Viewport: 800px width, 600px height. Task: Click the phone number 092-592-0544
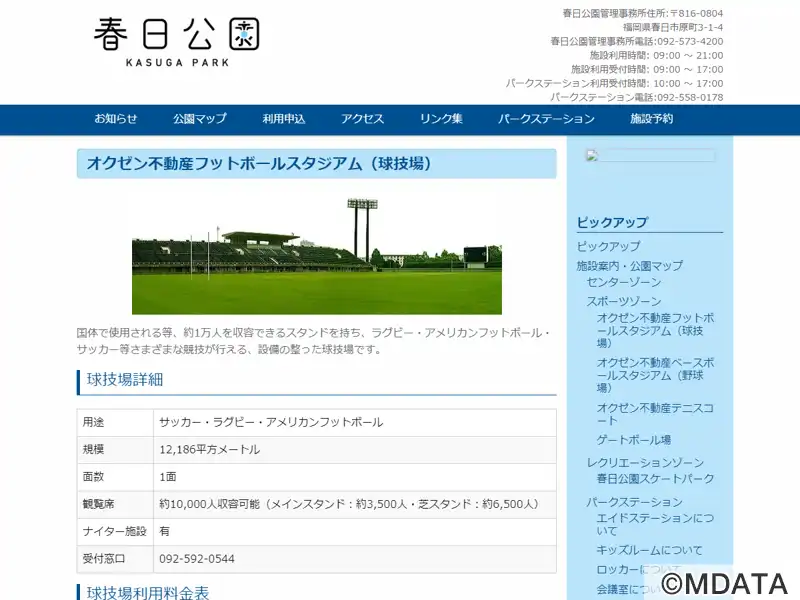pos(197,559)
